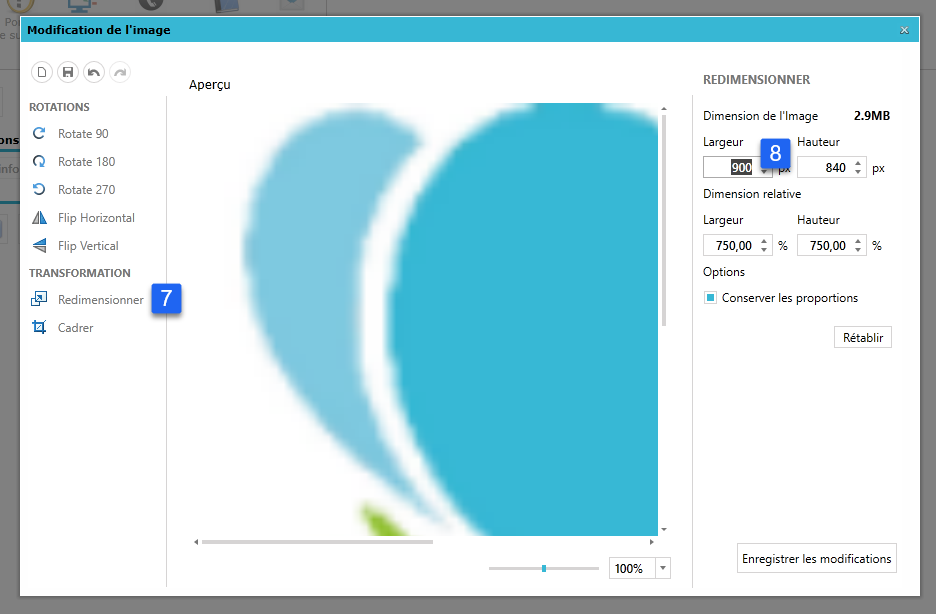Increase relative Largeur percent up arrow
The width and height of the screenshot is (936, 614).
coord(764,240)
